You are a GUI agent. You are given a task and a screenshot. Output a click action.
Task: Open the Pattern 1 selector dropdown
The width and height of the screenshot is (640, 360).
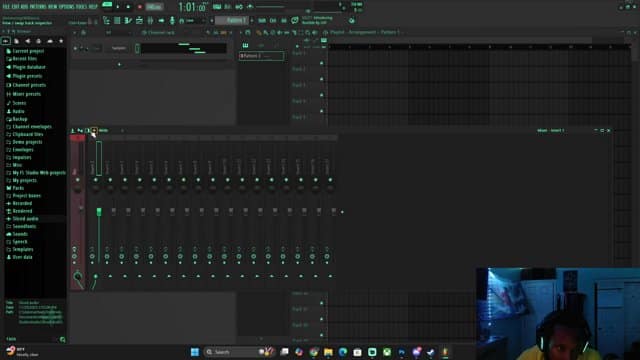(233, 20)
